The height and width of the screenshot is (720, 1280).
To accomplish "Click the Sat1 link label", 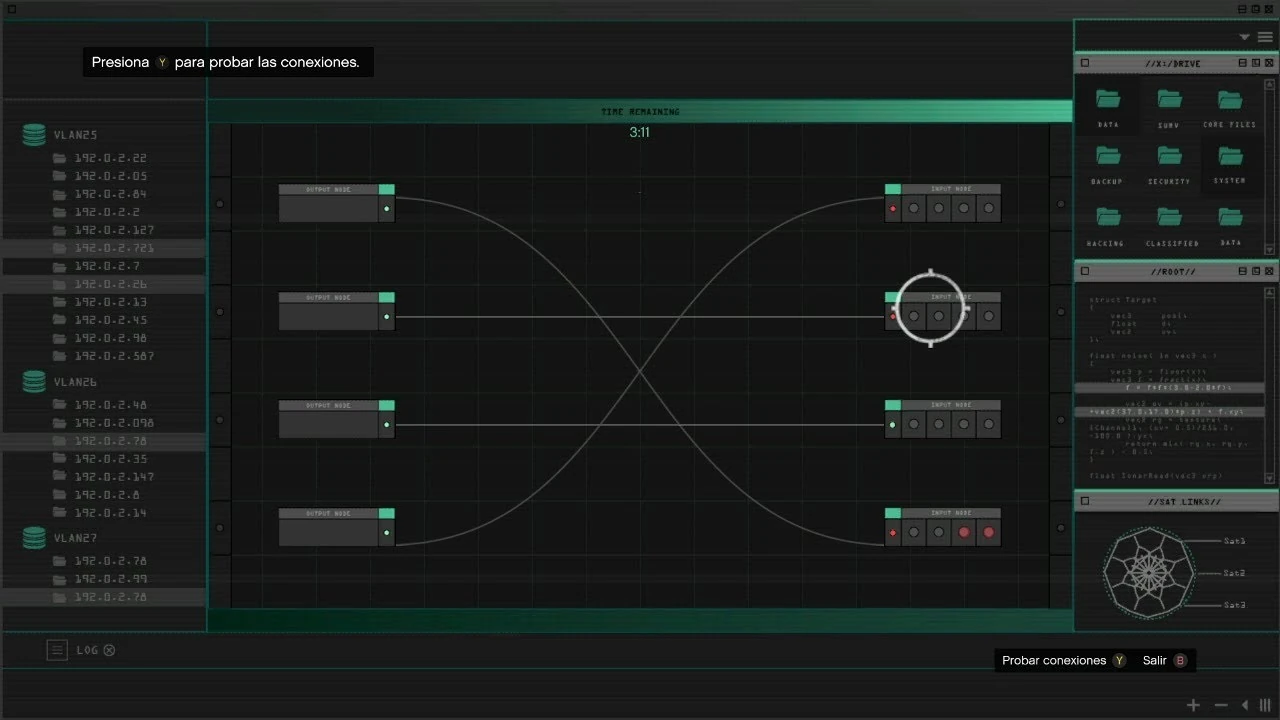I will coord(1235,541).
